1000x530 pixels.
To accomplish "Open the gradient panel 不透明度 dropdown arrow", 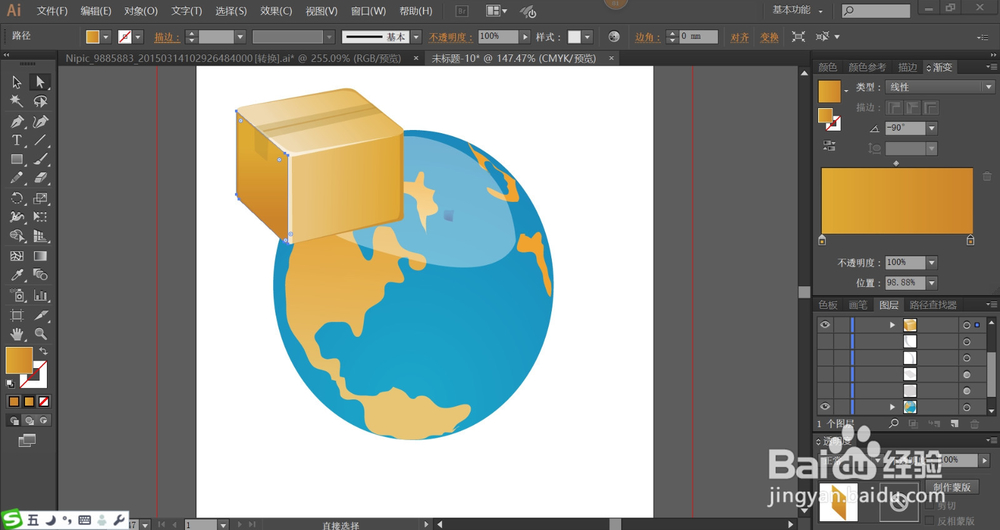I will coord(932,262).
